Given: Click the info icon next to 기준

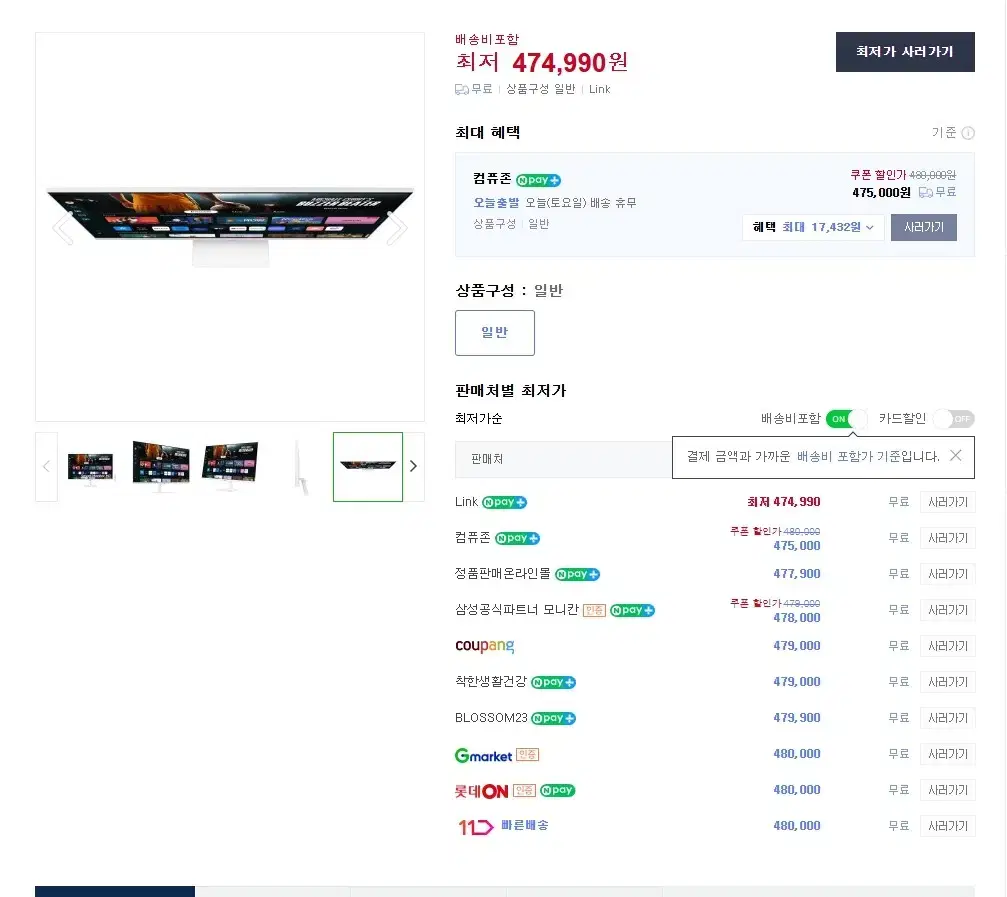Looking at the screenshot, I should pyautogui.click(x=968, y=133).
